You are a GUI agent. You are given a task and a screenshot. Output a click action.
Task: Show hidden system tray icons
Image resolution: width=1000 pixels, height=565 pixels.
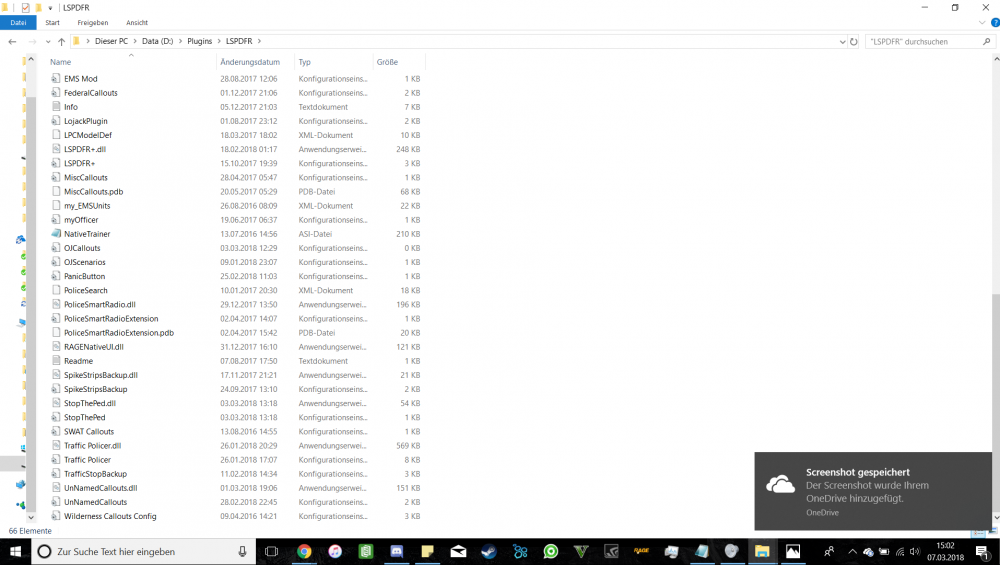[x=851, y=552]
